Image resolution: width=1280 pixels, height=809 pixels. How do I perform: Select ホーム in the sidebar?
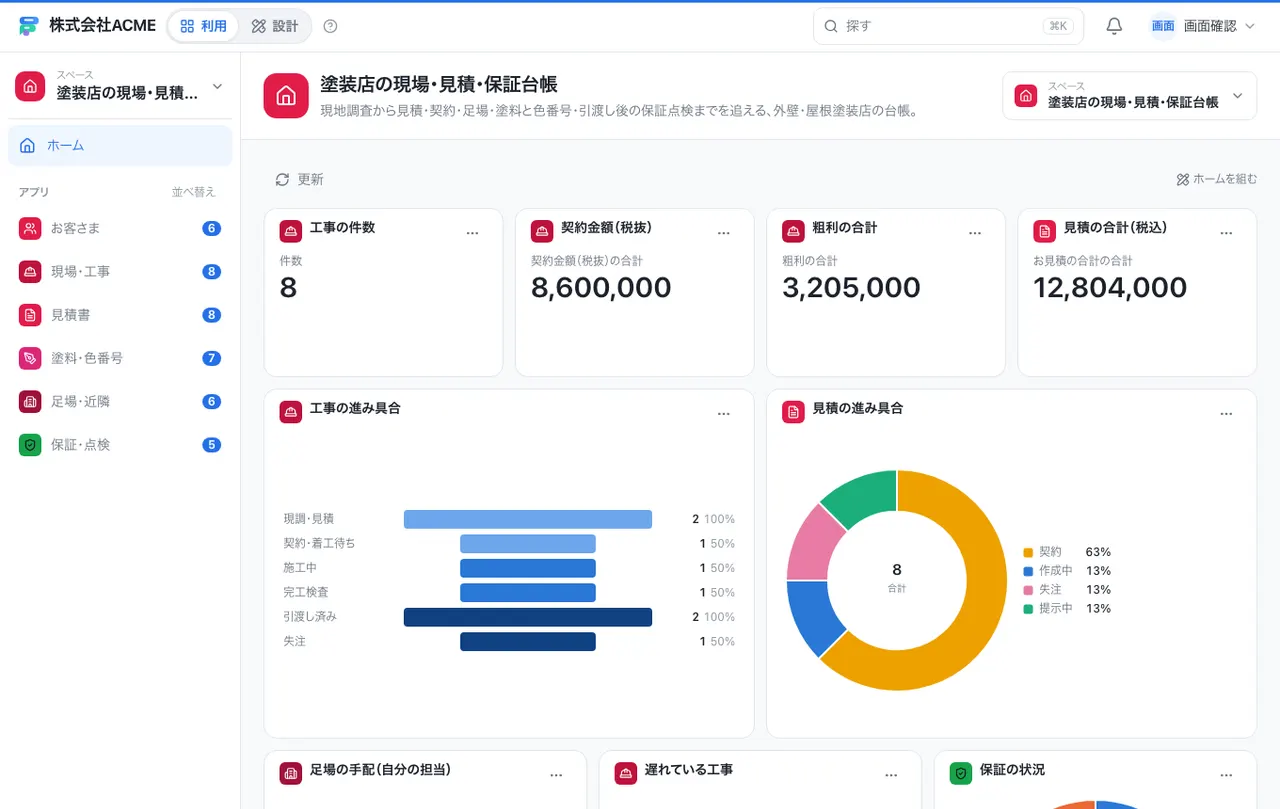[120, 146]
